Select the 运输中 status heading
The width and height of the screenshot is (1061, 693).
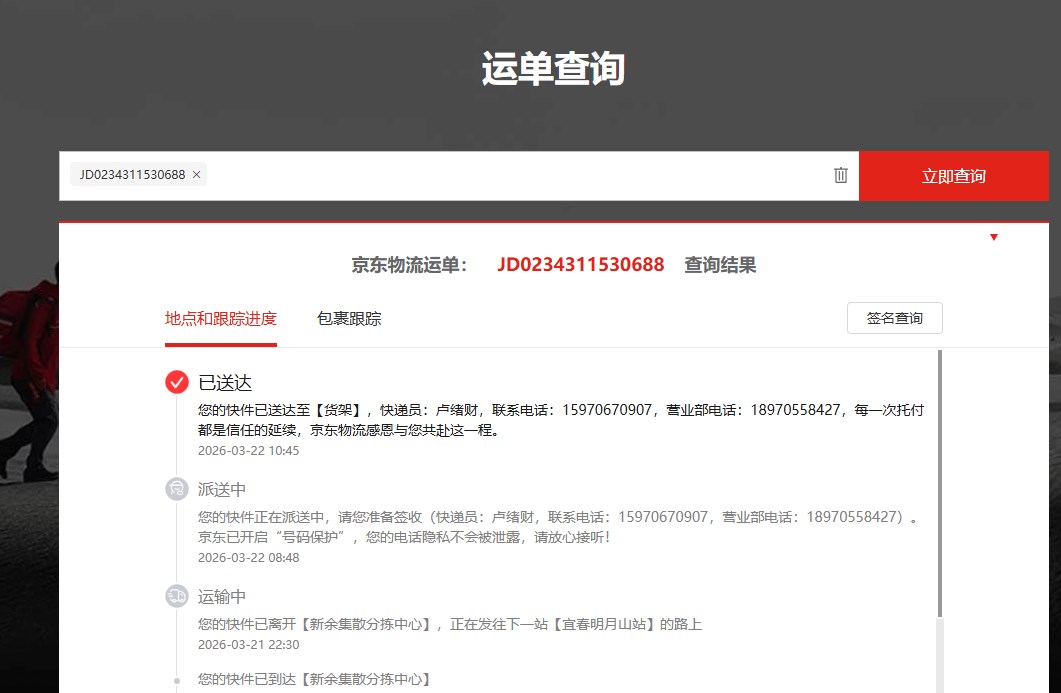(222, 597)
